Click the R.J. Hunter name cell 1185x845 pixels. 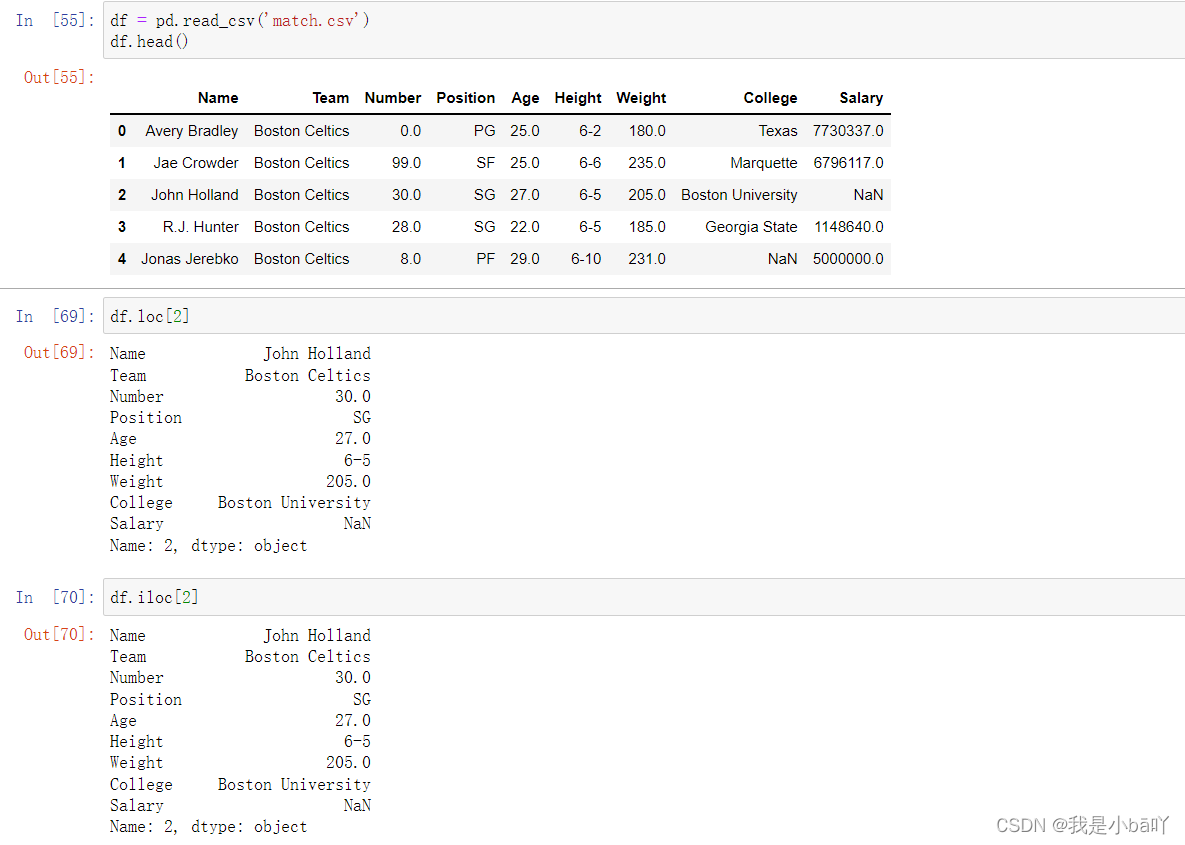[200, 227]
